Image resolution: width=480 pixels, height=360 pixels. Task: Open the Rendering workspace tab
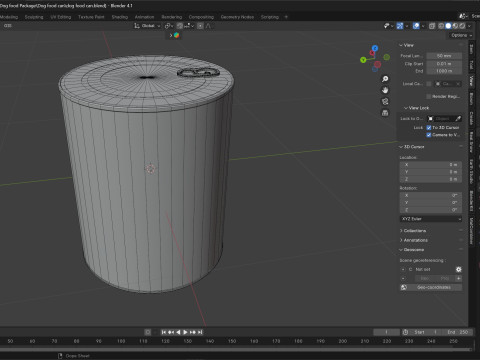coord(172,17)
